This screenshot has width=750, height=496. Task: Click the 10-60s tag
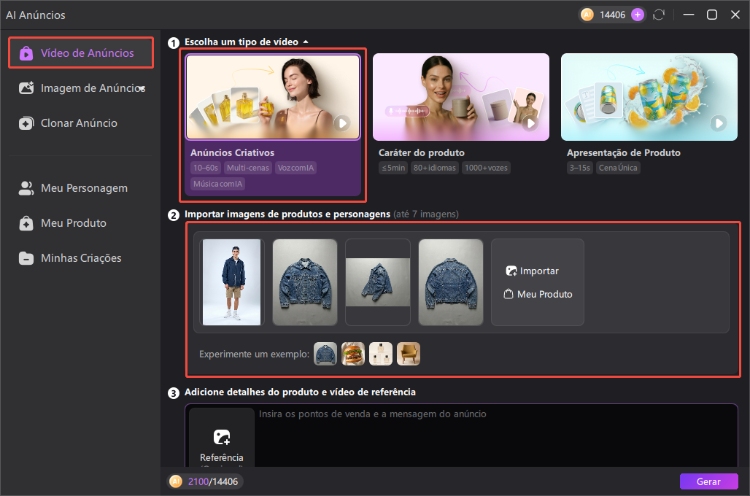206,168
